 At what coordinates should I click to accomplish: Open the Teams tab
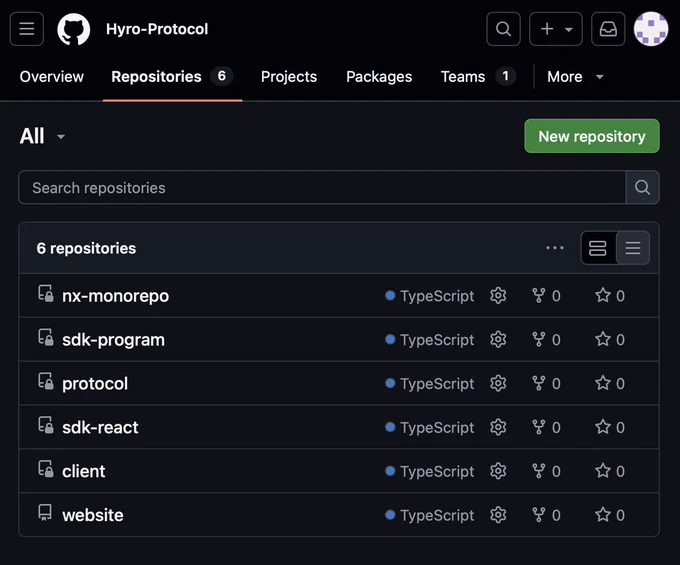[478, 77]
